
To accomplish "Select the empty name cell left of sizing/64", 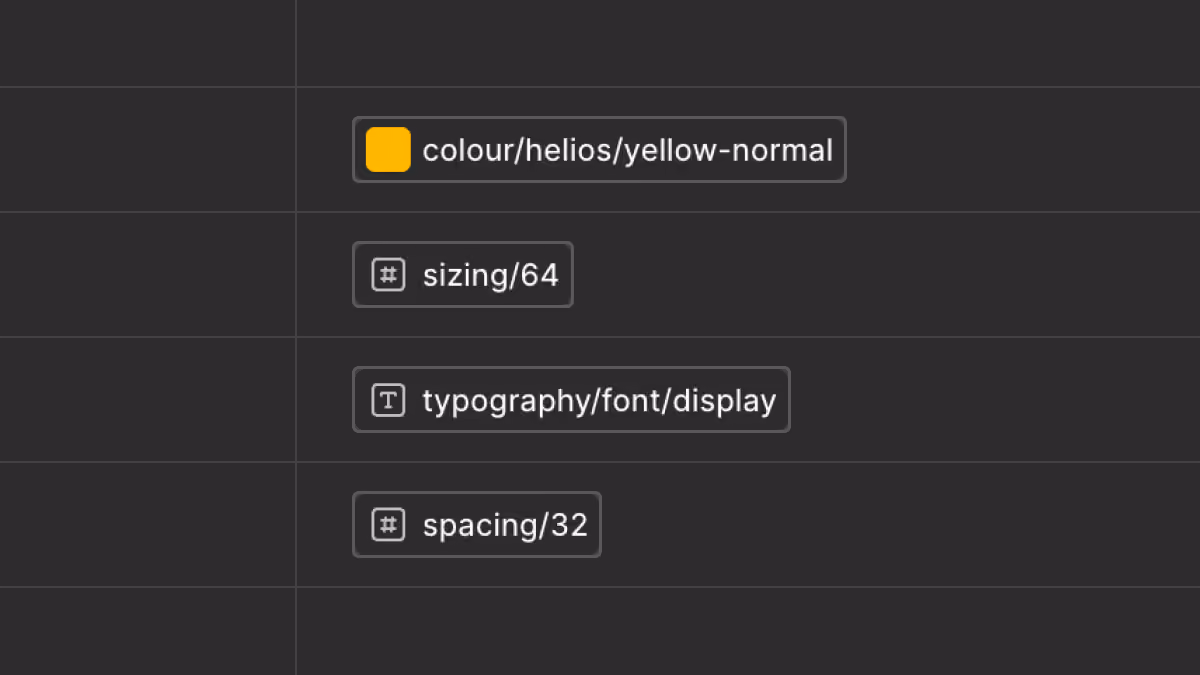I will pos(148,275).
